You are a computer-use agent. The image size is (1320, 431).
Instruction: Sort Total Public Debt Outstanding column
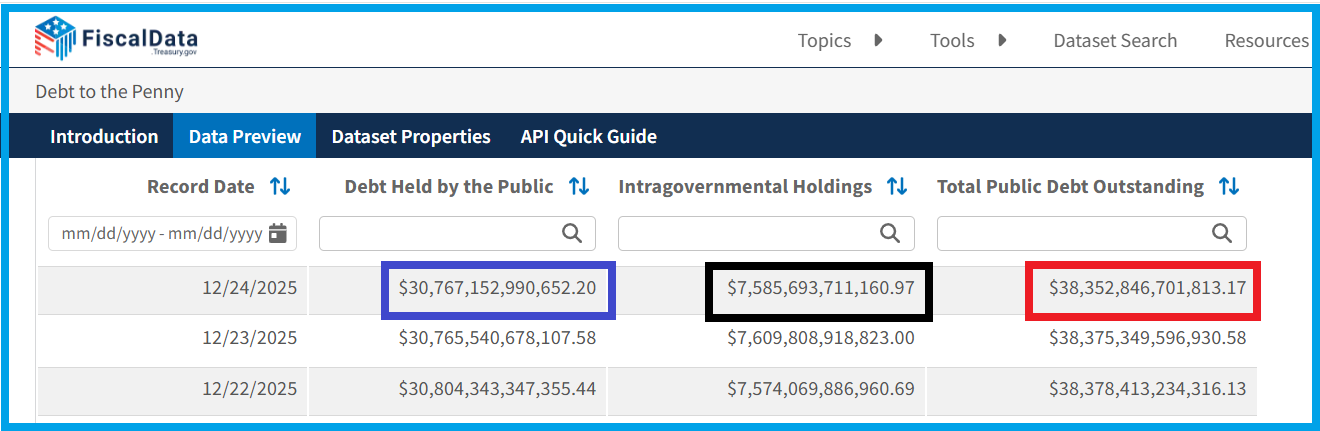tap(1229, 186)
